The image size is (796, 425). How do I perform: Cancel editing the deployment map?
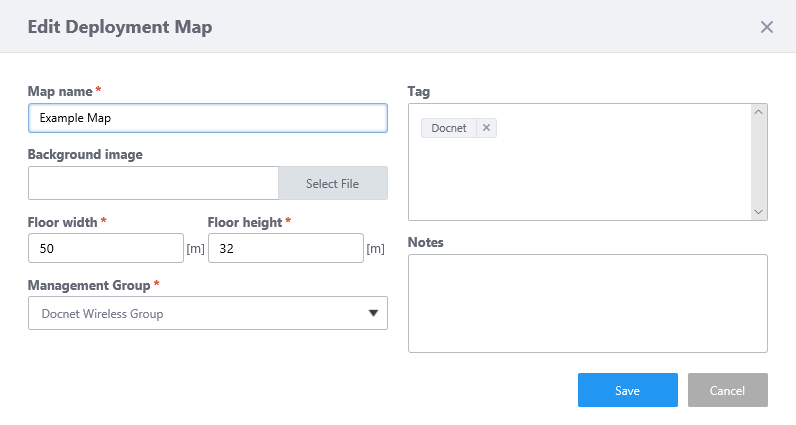[727, 390]
